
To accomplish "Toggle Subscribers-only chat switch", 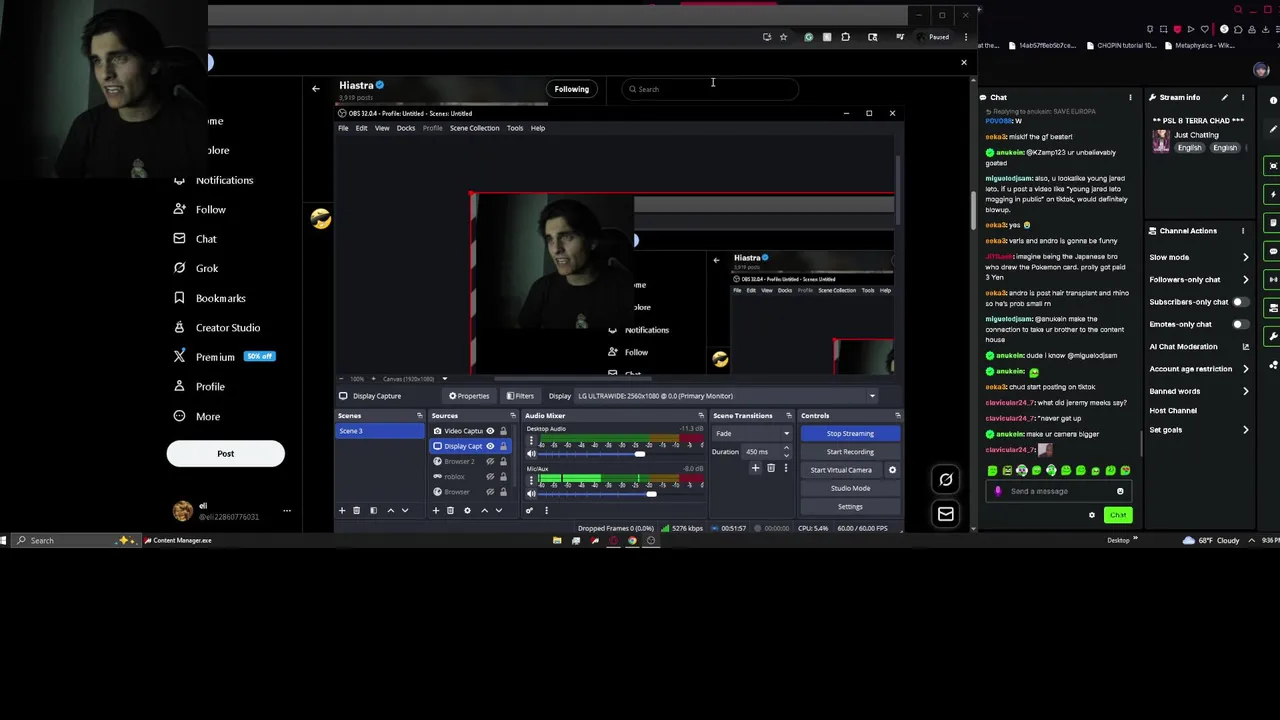I will click(1239, 302).
